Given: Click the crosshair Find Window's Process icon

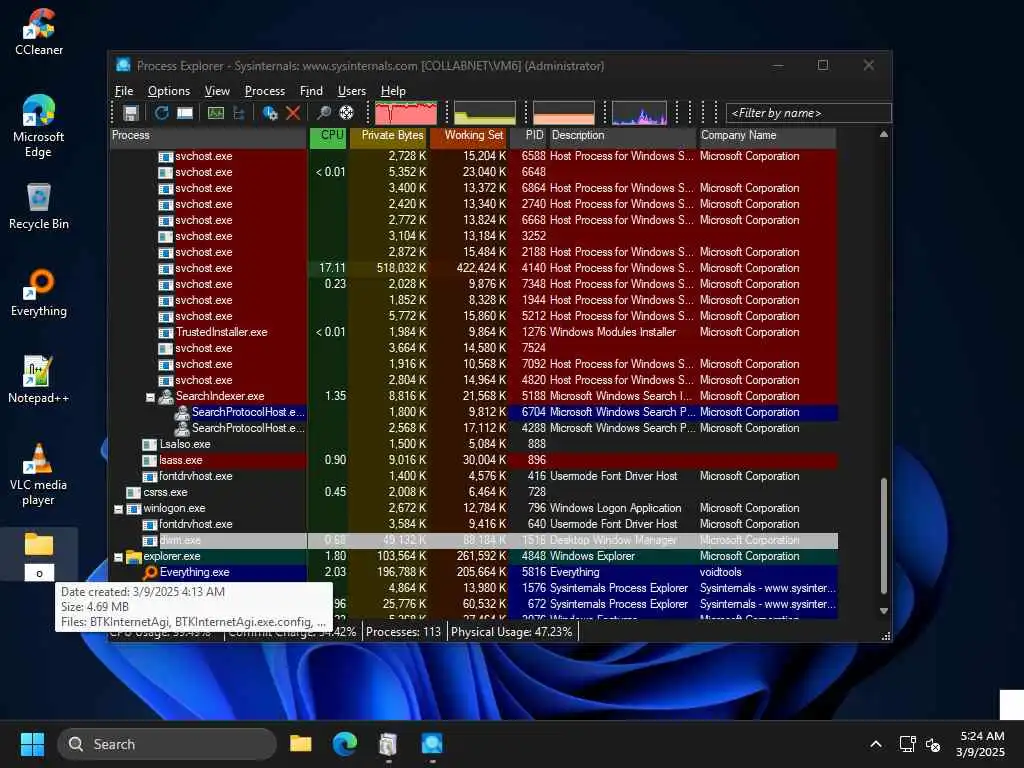Looking at the screenshot, I should (346, 113).
